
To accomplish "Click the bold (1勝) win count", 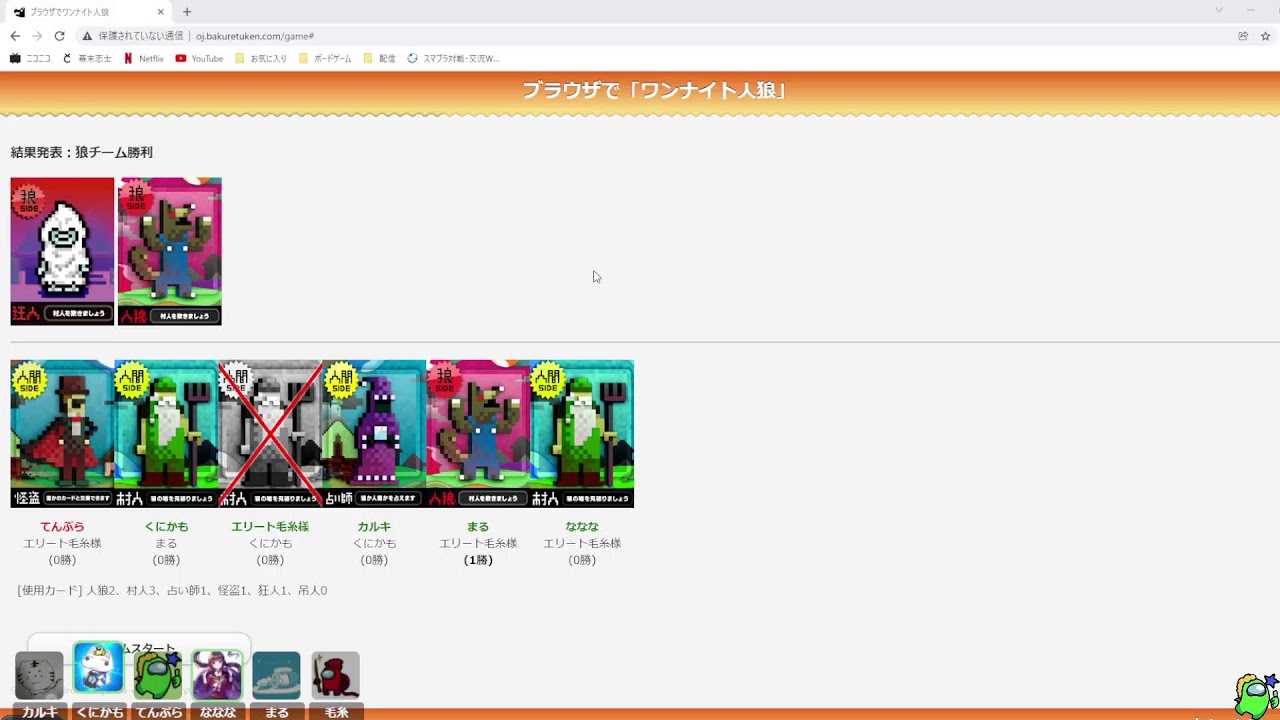I will tap(478, 560).
